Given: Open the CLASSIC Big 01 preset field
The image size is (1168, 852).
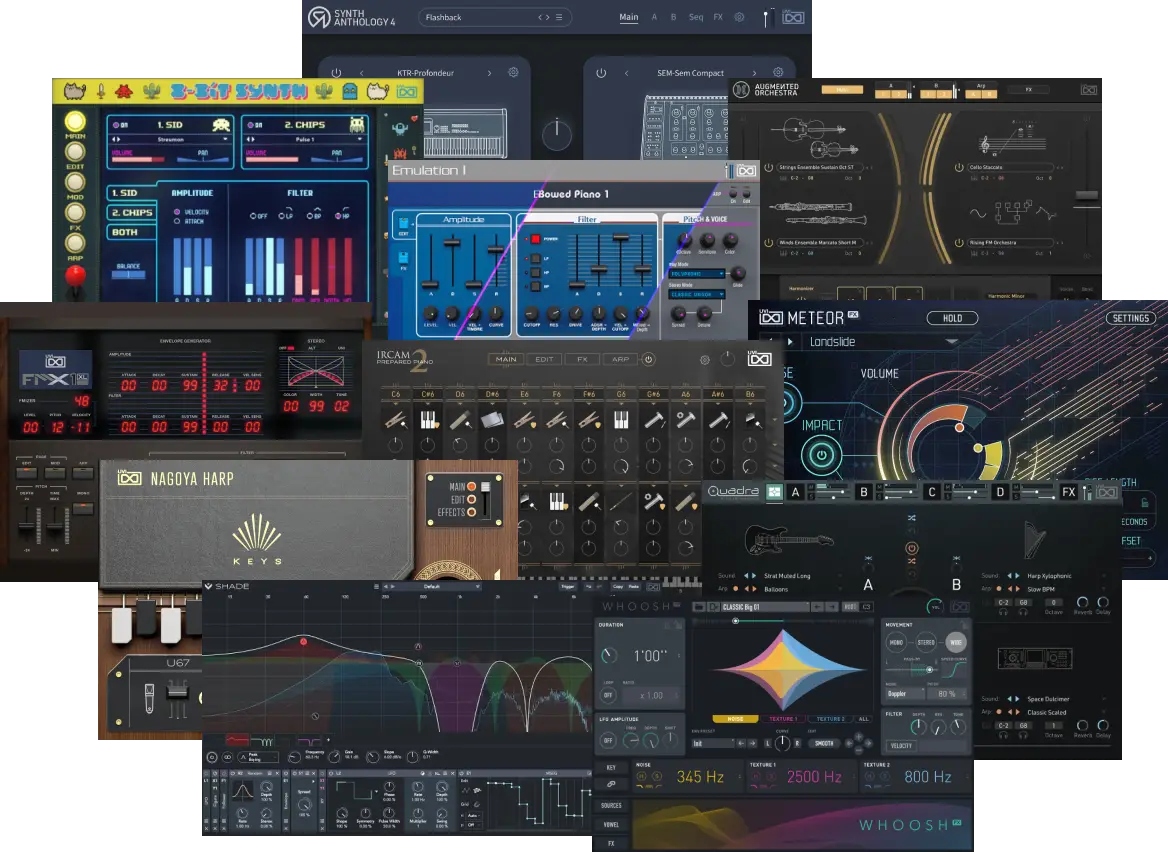Looking at the screenshot, I should pyautogui.click(x=764, y=607).
